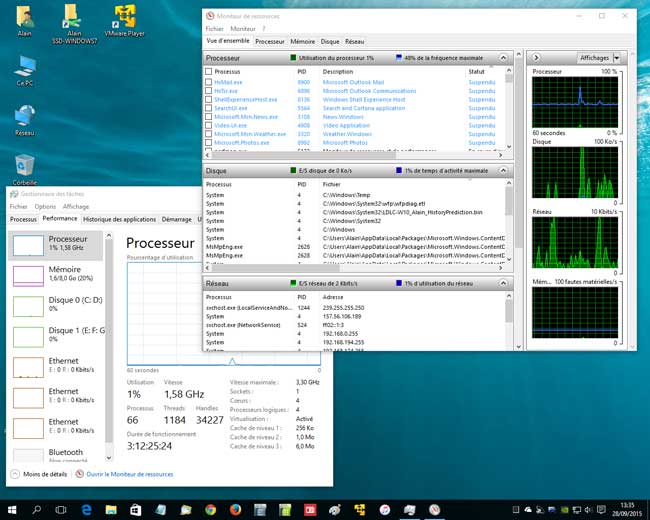The height and width of the screenshot is (520, 650).
Task: Collapse the Réseau section in Resource Monitor
Action: click(x=503, y=283)
